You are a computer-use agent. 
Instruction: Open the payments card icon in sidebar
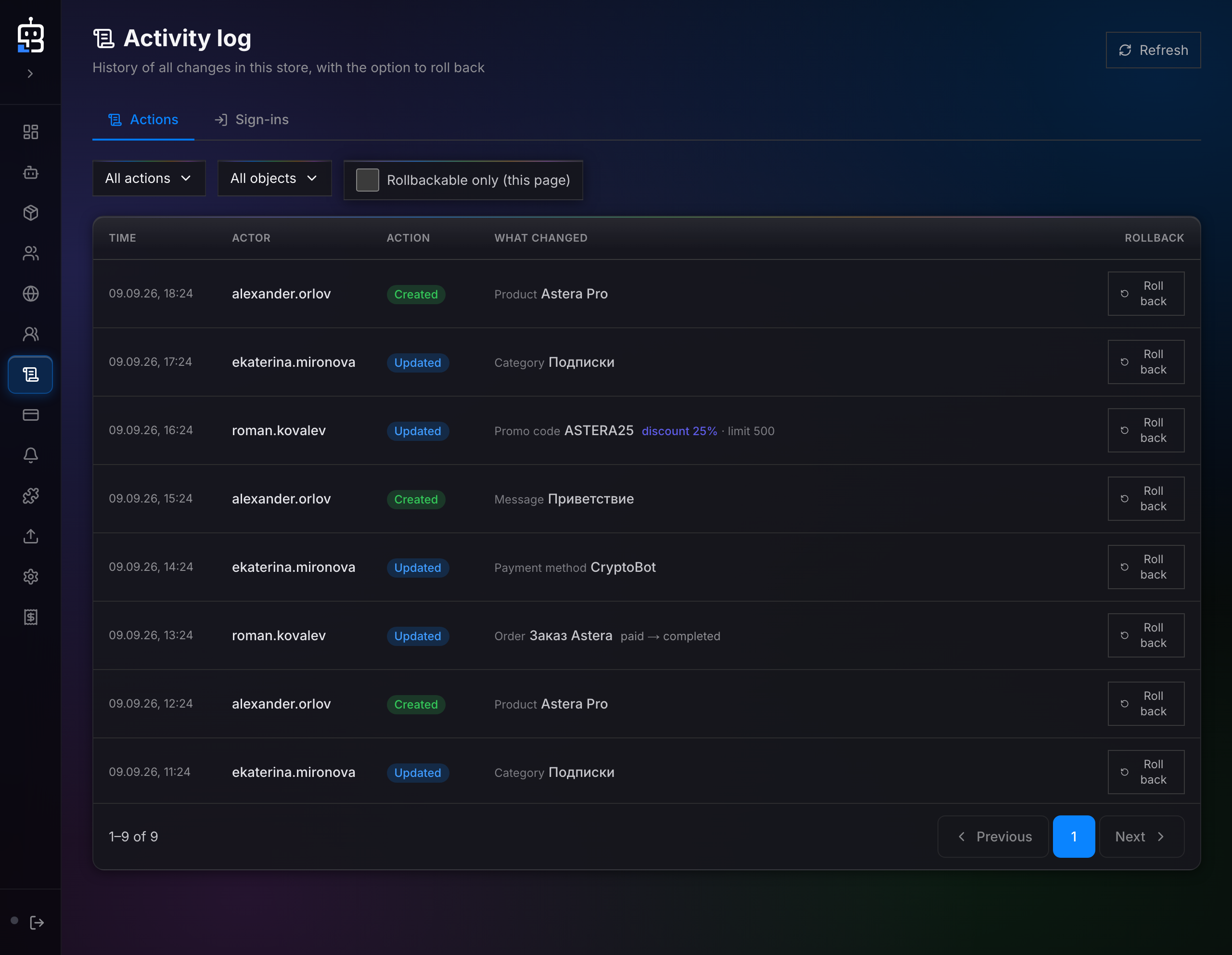tap(30, 415)
